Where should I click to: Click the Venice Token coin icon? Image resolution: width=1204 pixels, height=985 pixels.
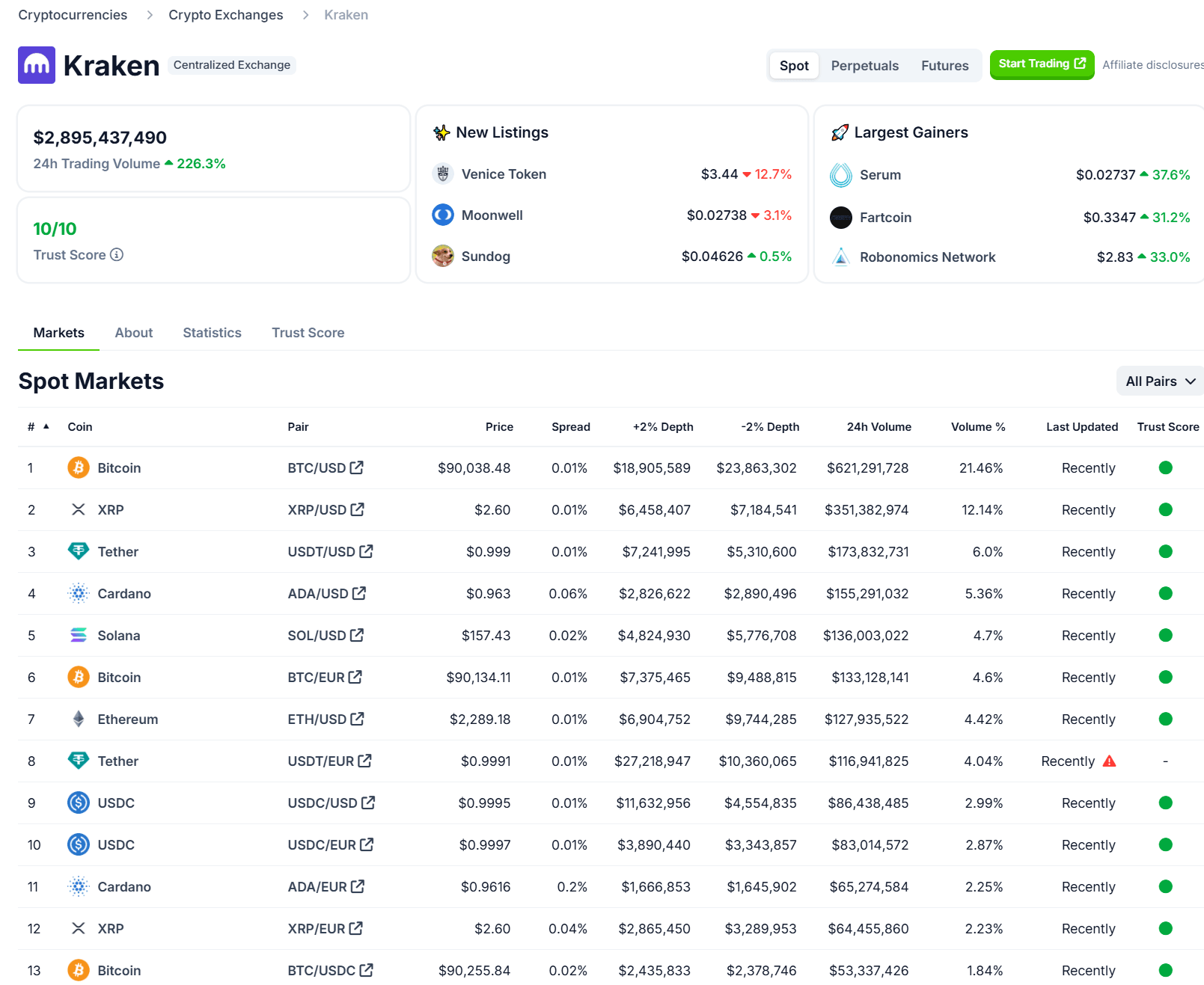click(x=443, y=174)
